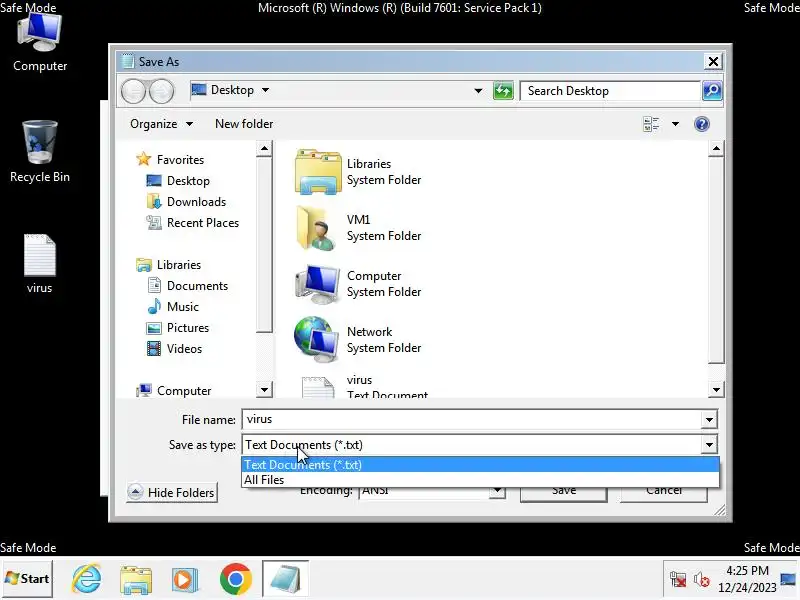This screenshot has height=600, width=800.
Task: Click the Show desktop icon beside the clock
Action: point(788,579)
